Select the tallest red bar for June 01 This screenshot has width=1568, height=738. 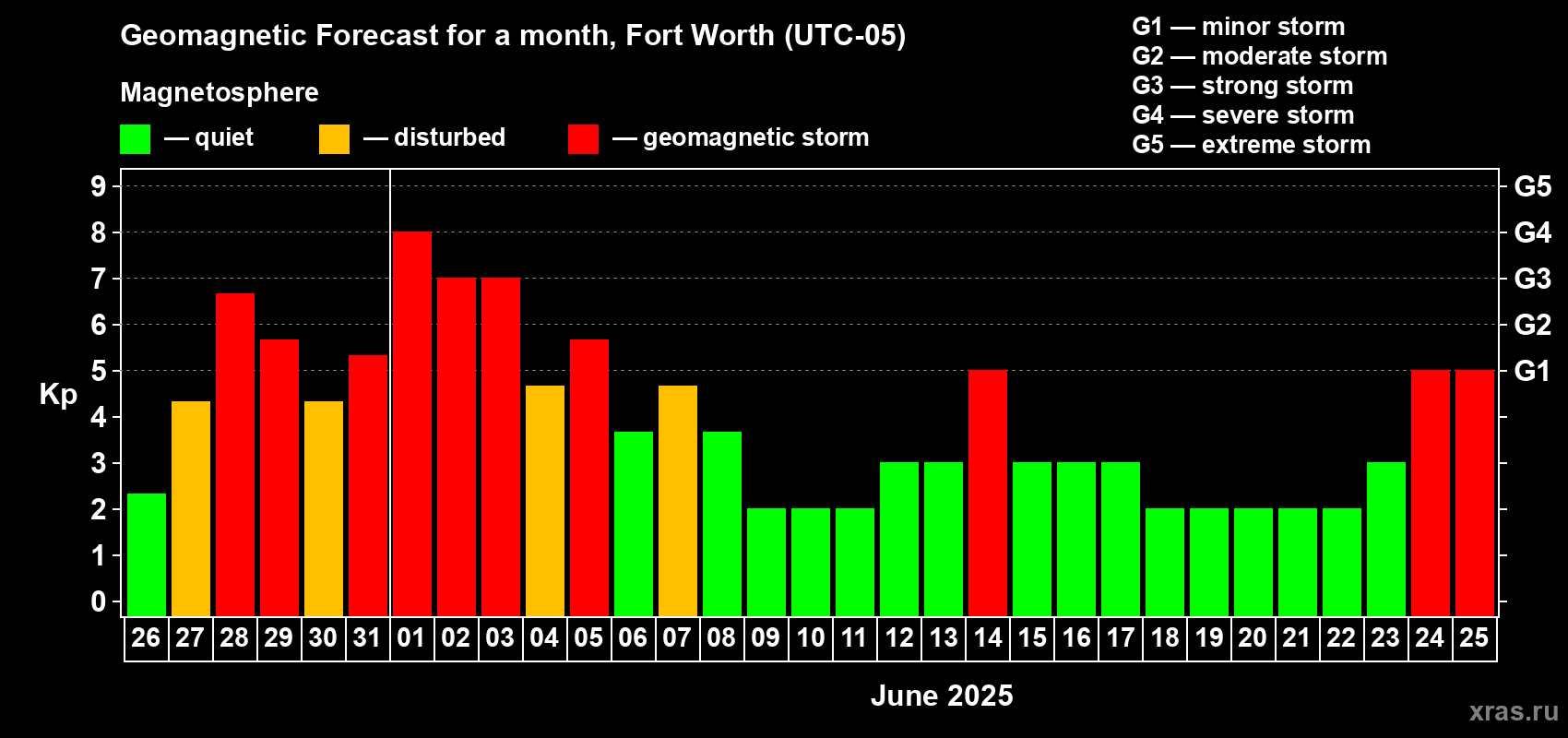[412, 424]
